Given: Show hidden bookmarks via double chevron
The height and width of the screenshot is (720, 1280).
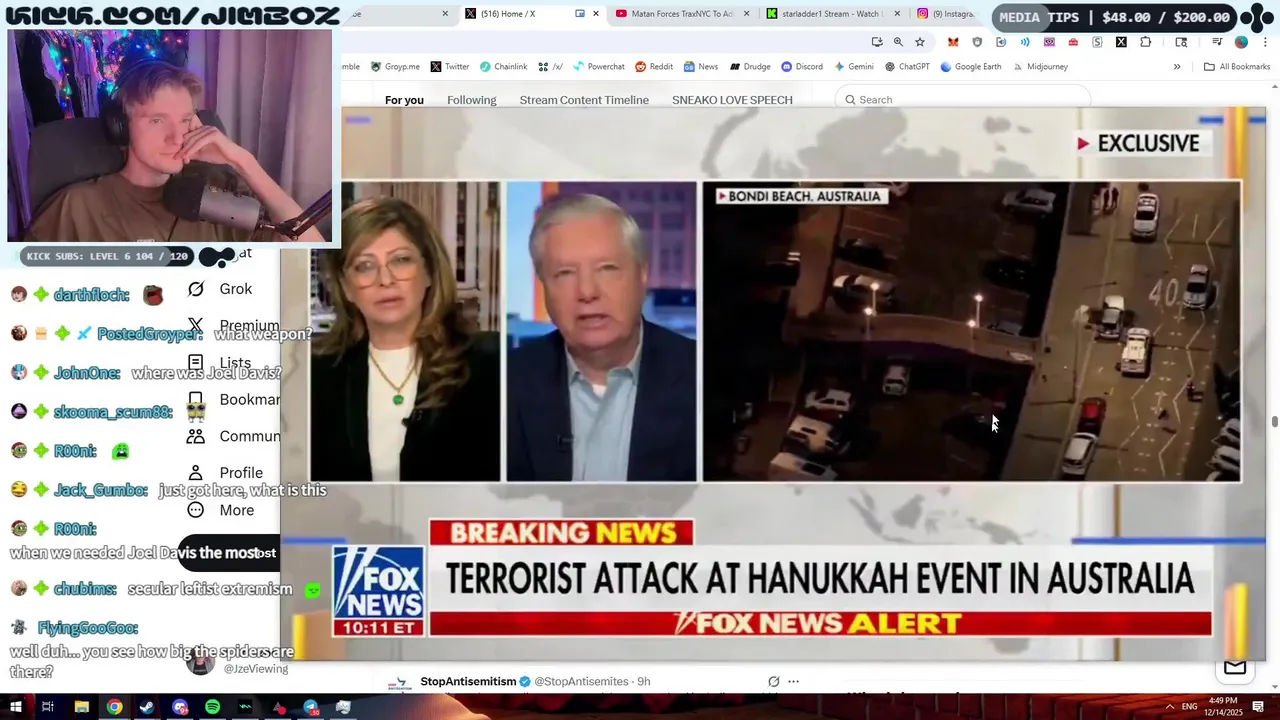Looking at the screenshot, I should [x=1177, y=67].
